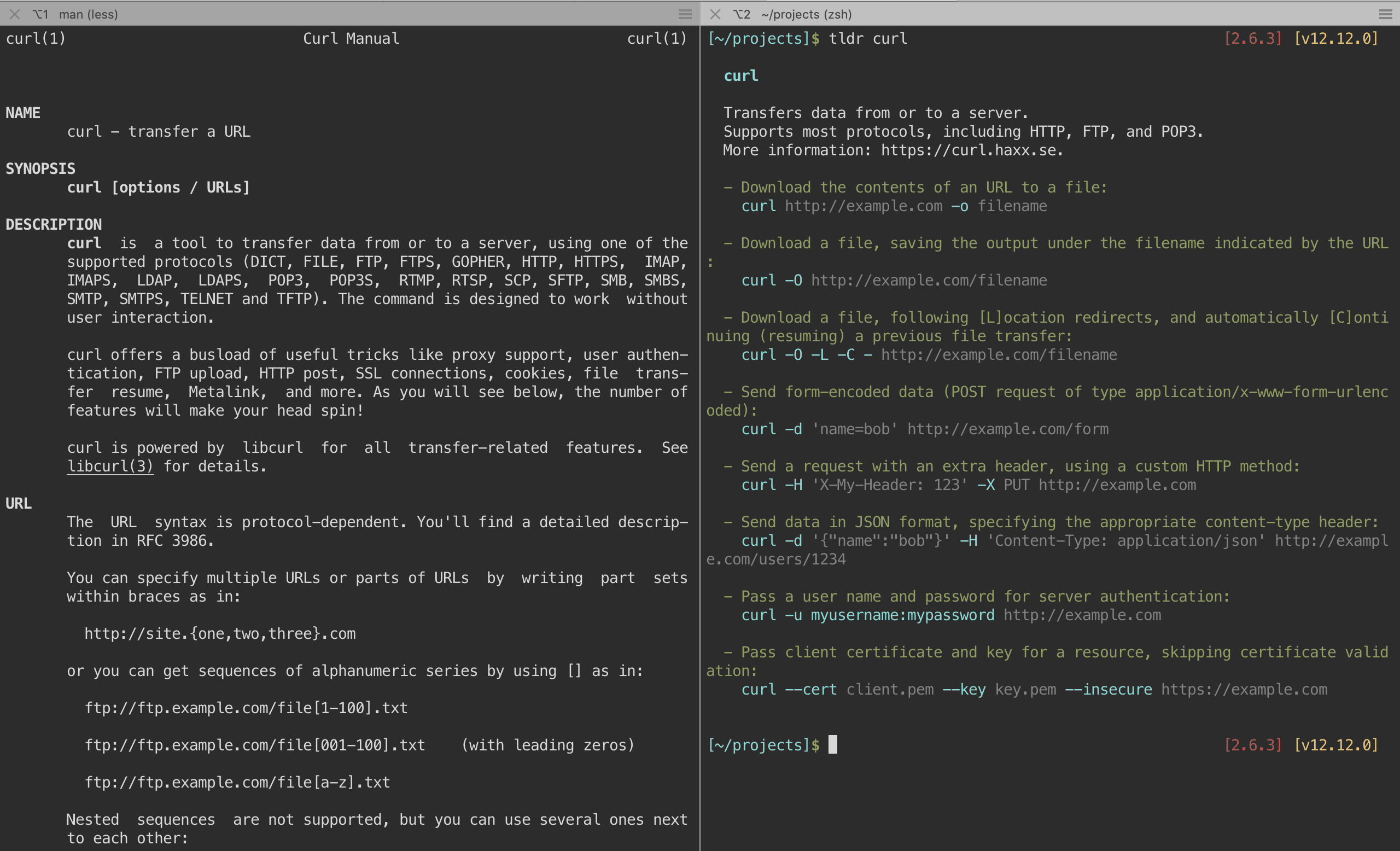The width and height of the screenshot is (1400, 851).
Task: Select the man (less) pane title
Action: pos(88,14)
